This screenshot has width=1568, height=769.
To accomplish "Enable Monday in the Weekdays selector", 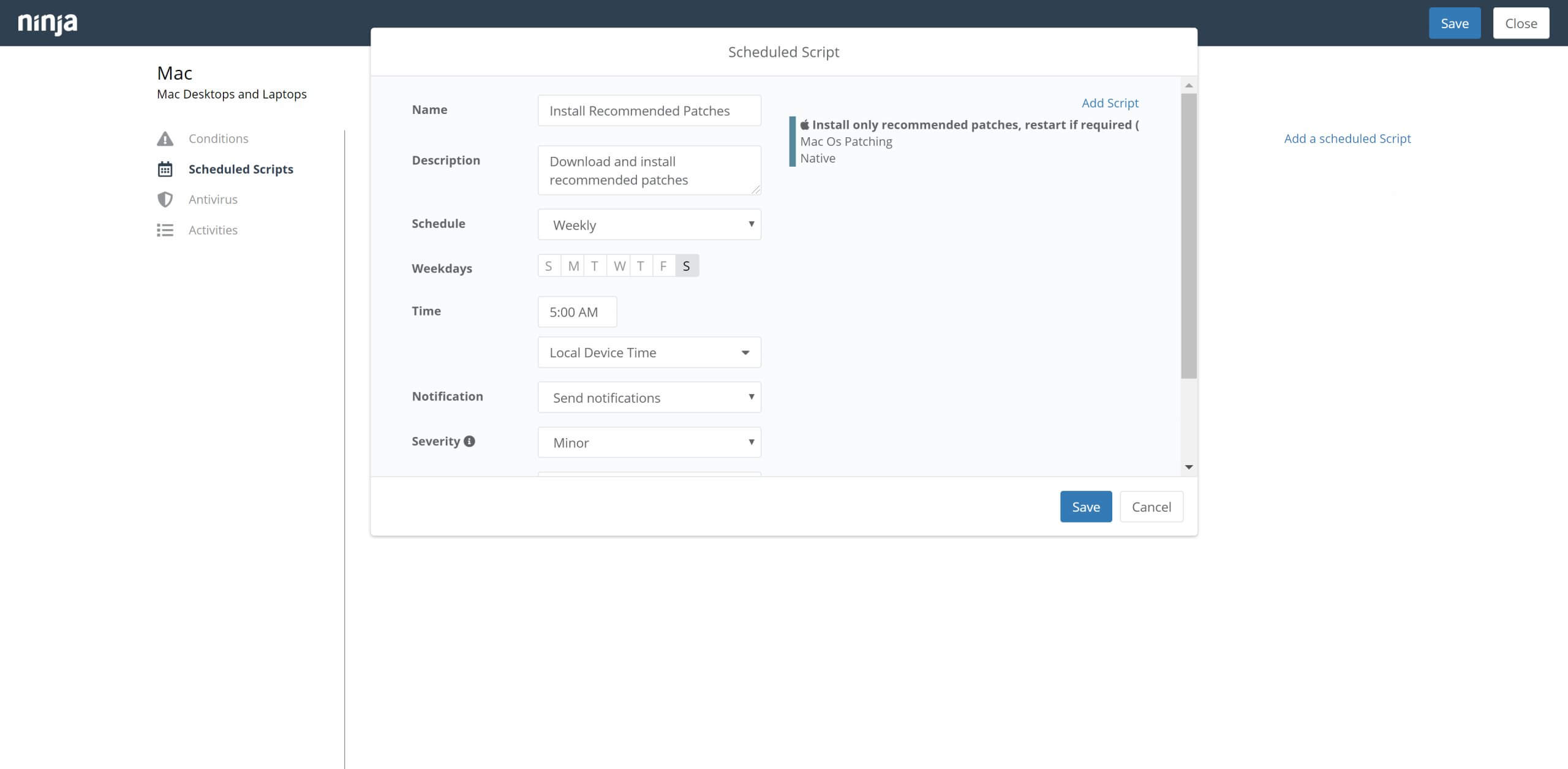I will (x=572, y=265).
